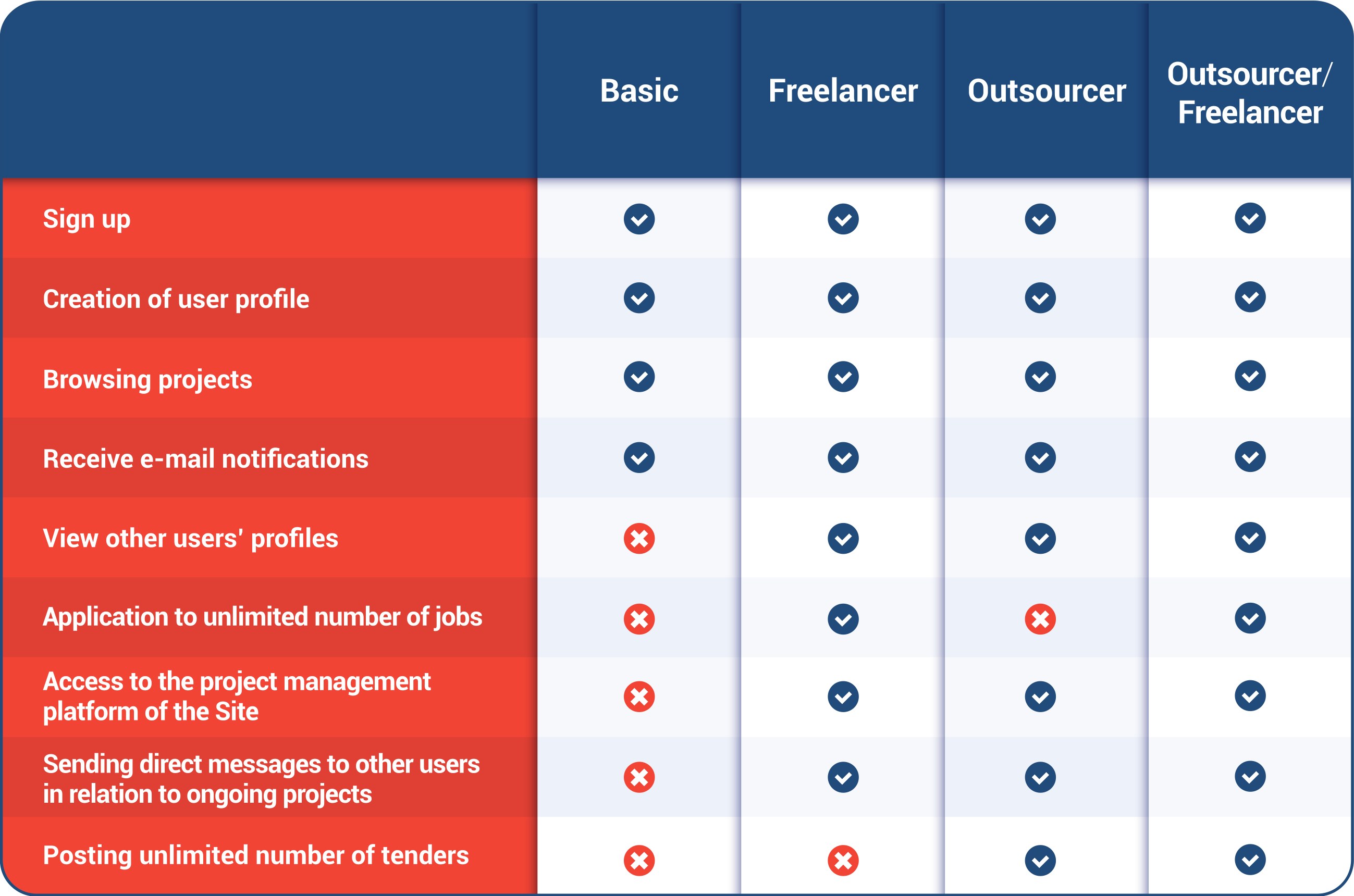Screen dimensions: 1354x896
Task: Select the Basic plan column header
Action: coord(639,91)
